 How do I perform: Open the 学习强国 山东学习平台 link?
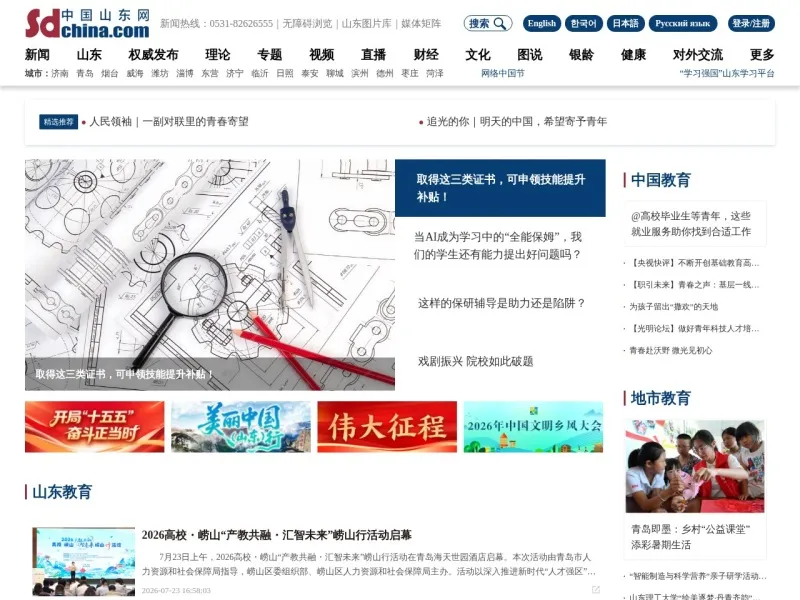click(727, 73)
